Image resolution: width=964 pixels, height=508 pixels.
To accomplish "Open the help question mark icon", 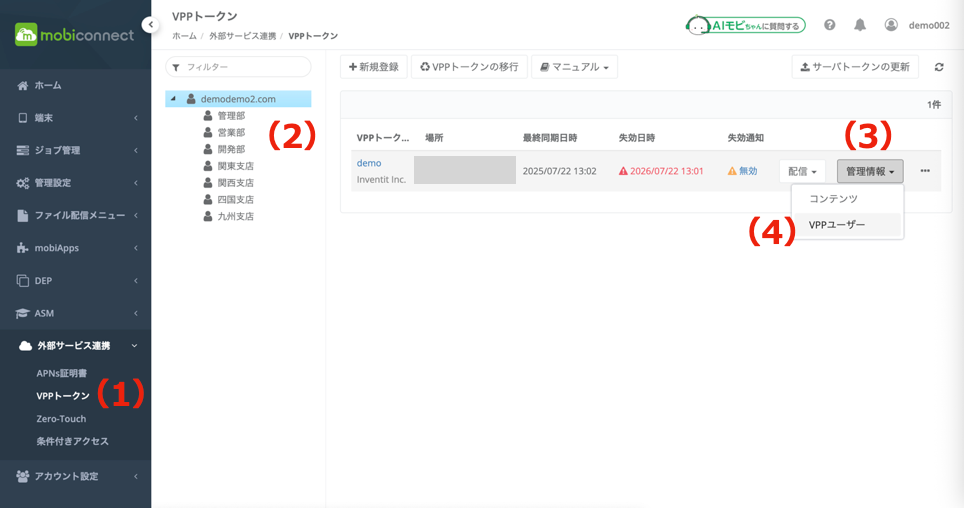I will point(829,25).
